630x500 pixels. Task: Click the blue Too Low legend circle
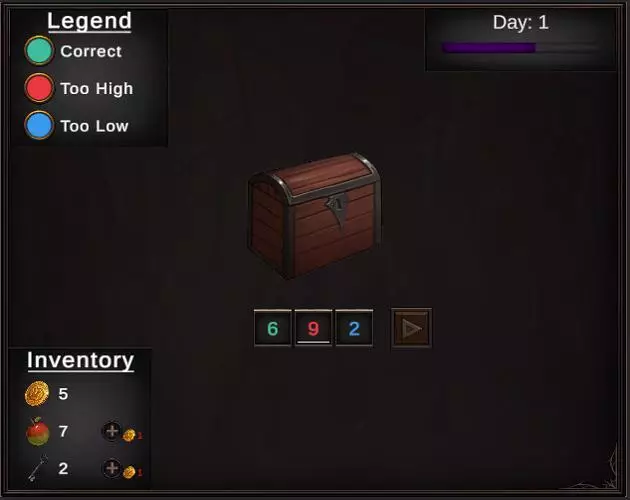tap(39, 125)
